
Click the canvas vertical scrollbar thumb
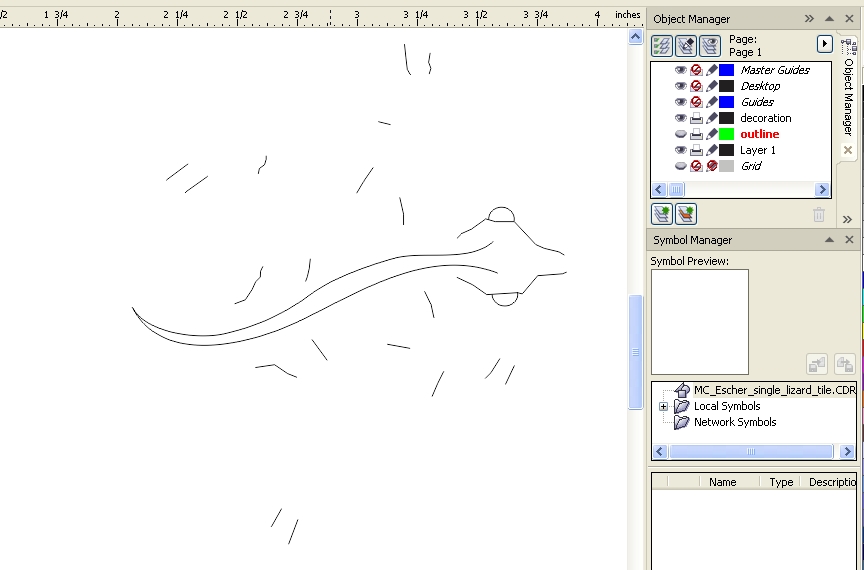point(635,352)
